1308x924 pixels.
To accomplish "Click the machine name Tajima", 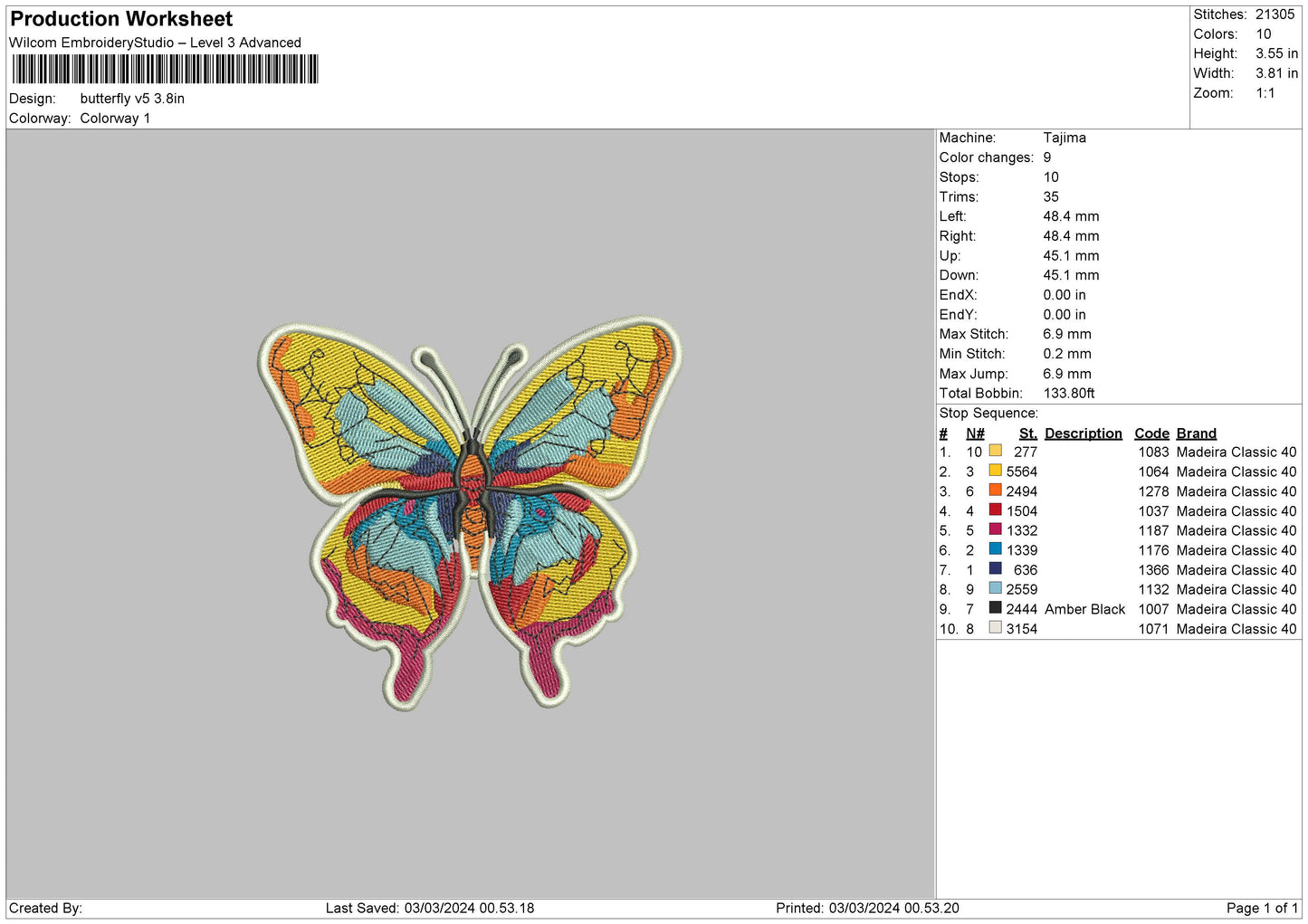I will [1065, 138].
